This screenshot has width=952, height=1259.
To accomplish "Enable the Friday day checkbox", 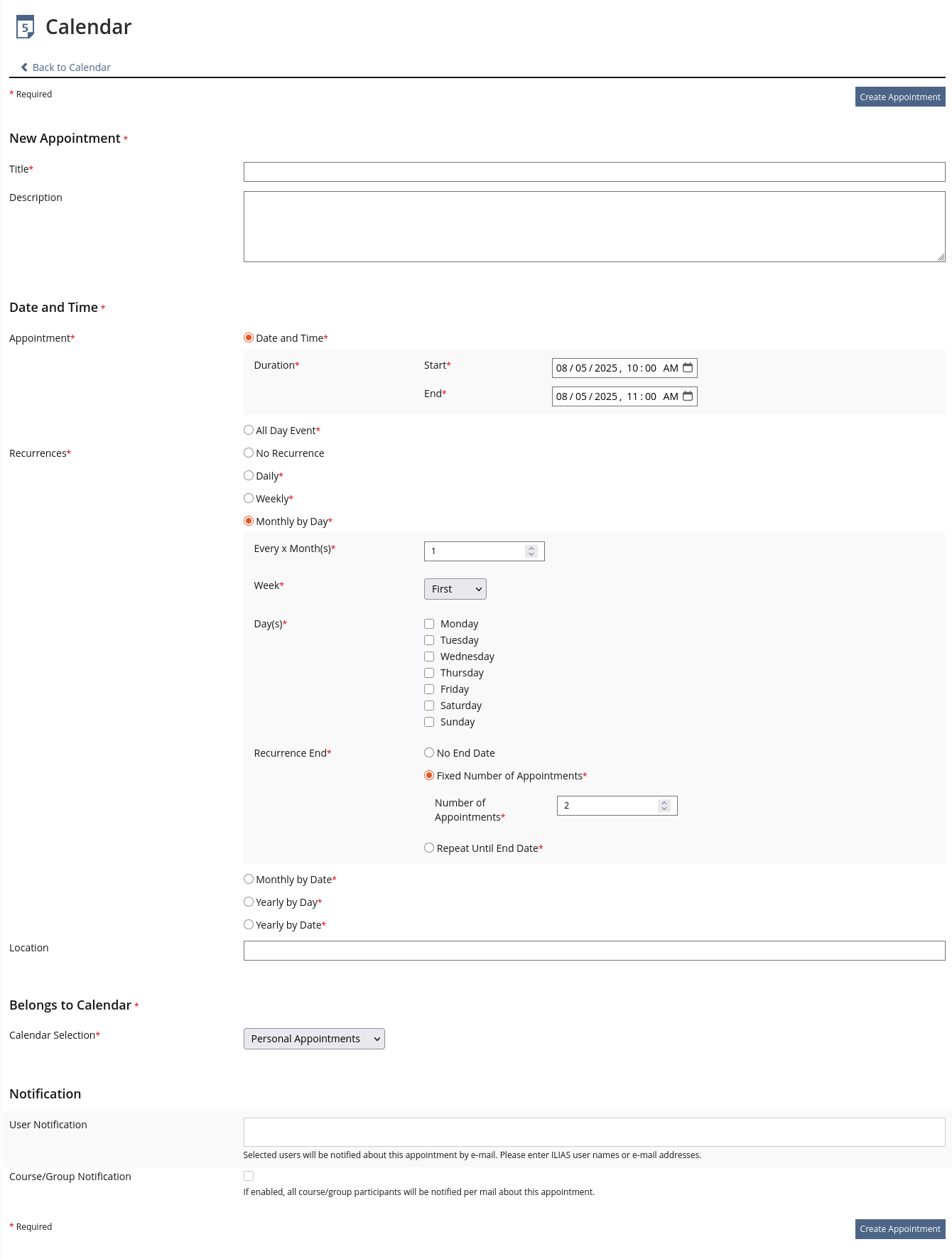I will click(429, 689).
